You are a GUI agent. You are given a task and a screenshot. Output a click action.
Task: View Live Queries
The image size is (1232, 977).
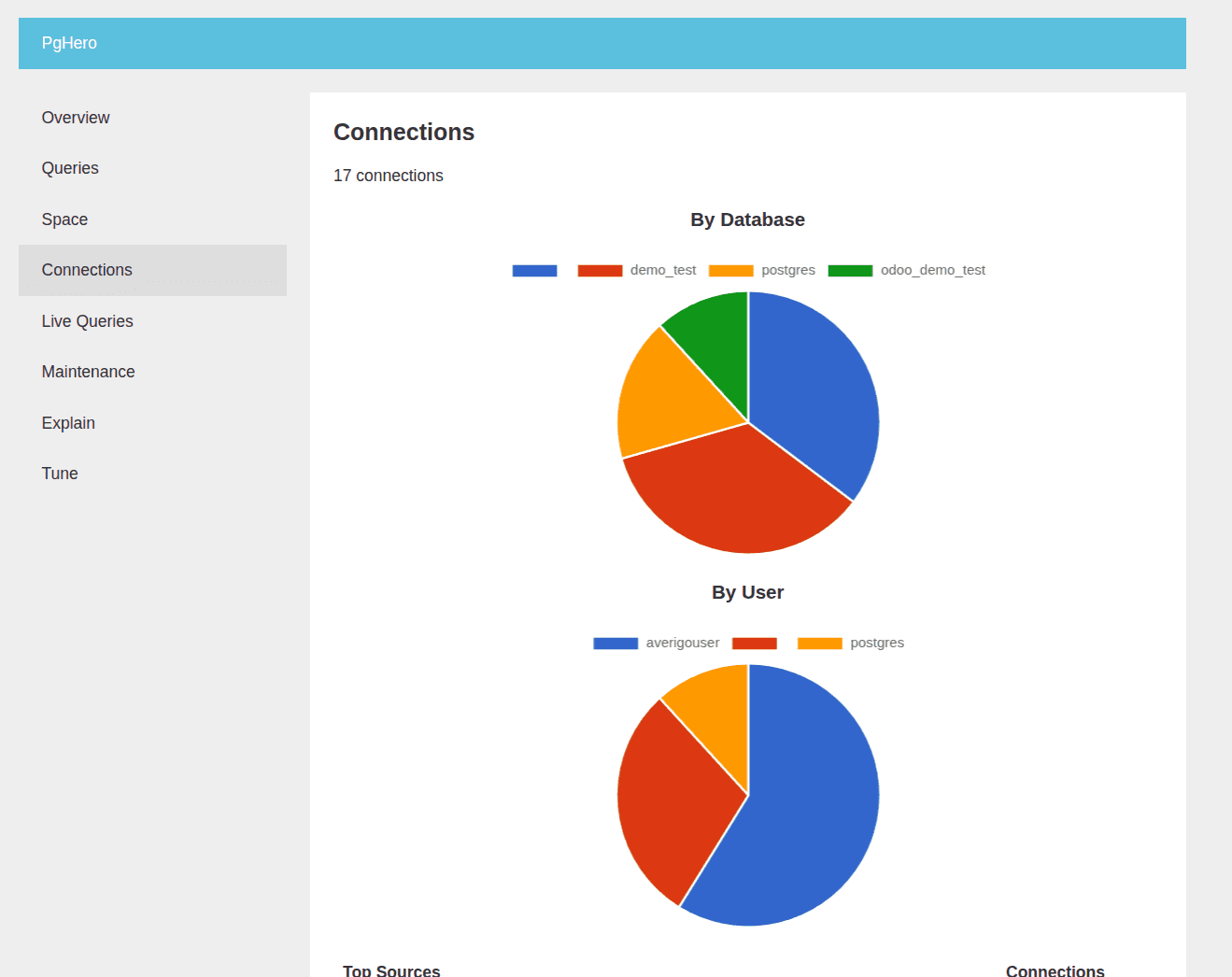87,320
